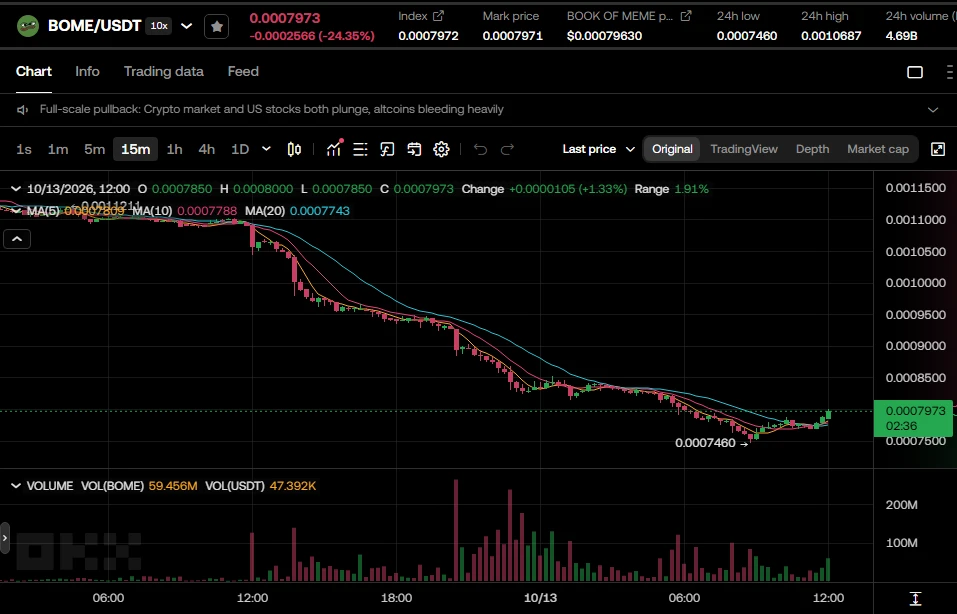Open the chart settings gear

[441, 149]
